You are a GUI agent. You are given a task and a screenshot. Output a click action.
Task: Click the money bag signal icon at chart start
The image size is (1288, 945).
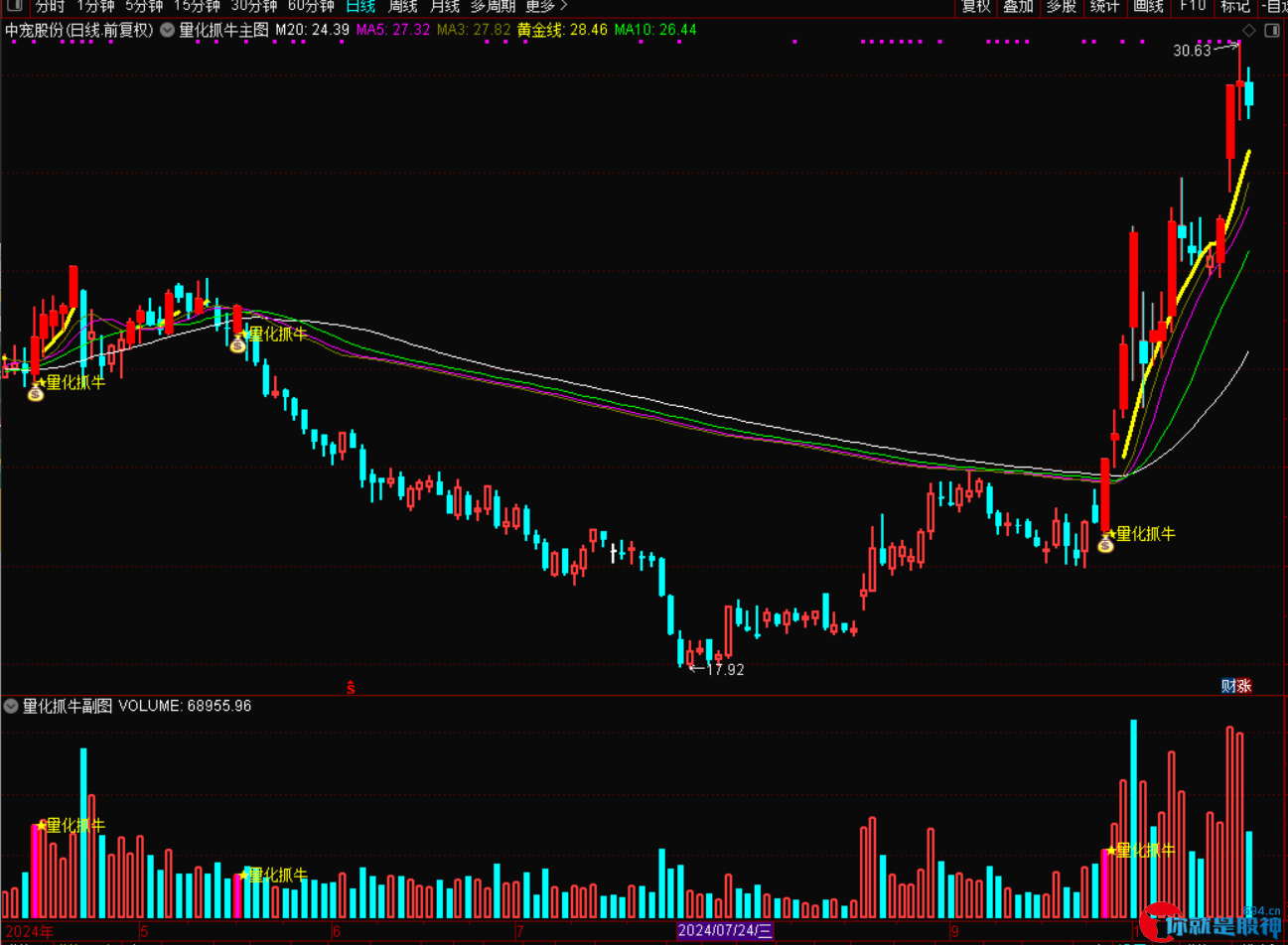[36, 393]
